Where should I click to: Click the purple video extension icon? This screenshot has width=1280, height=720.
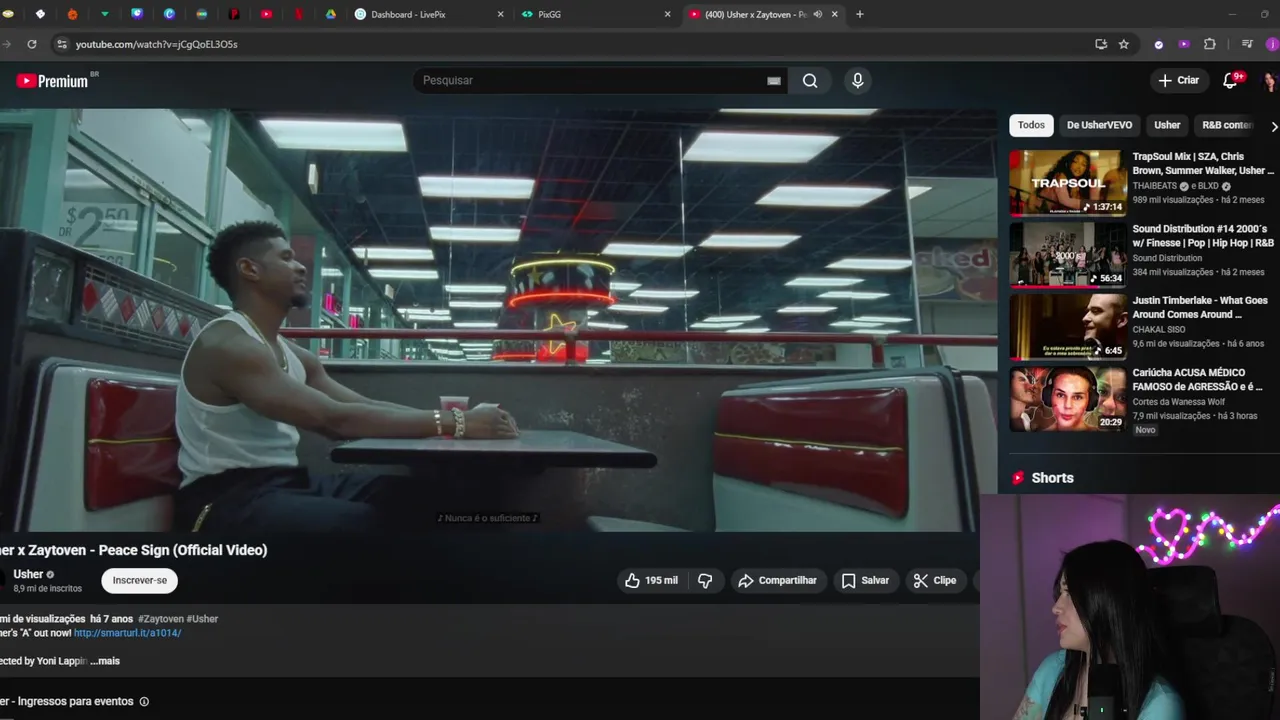click(x=1184, y=44)
